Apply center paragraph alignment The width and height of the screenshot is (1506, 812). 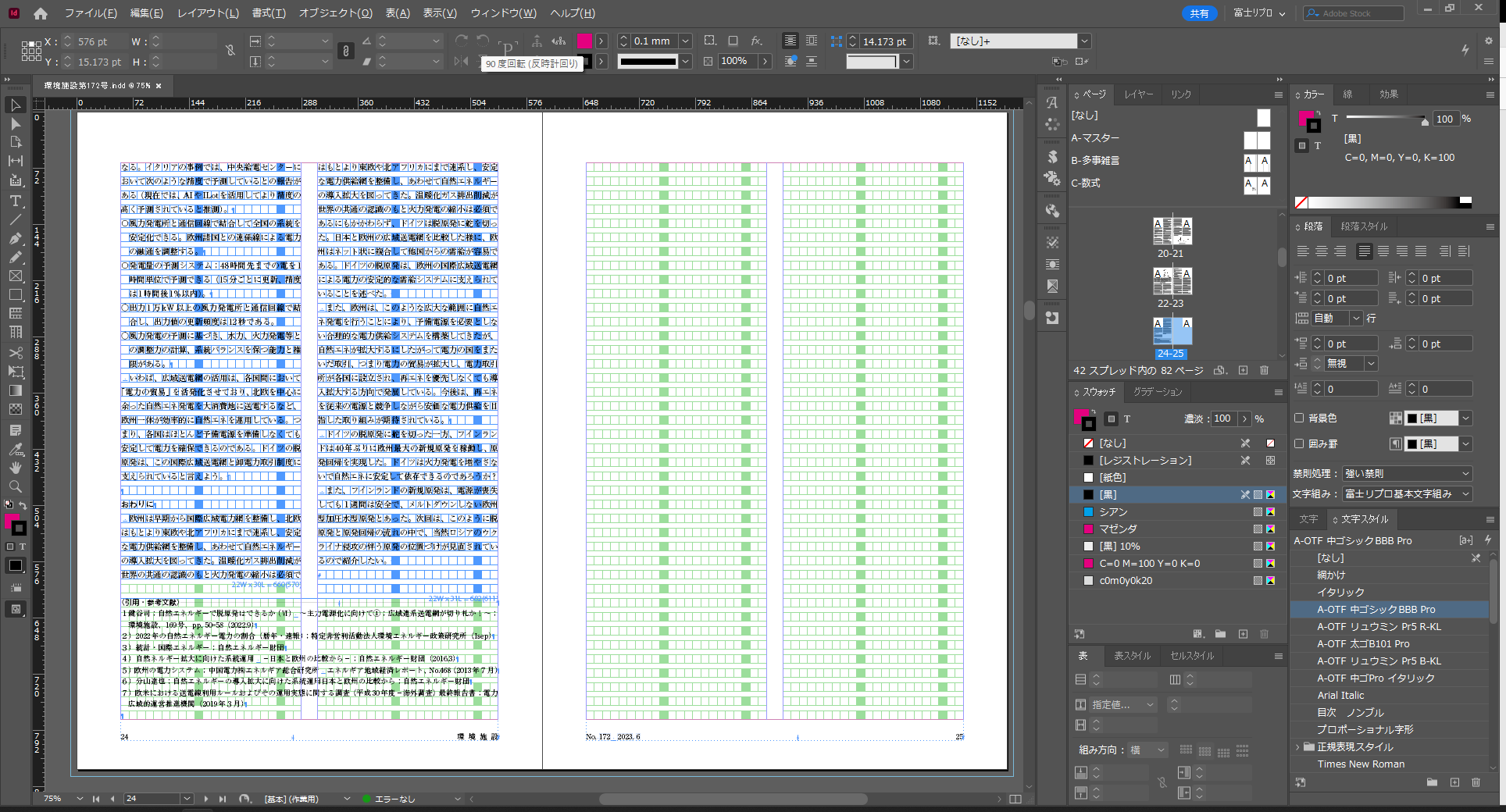[1322, 251]
